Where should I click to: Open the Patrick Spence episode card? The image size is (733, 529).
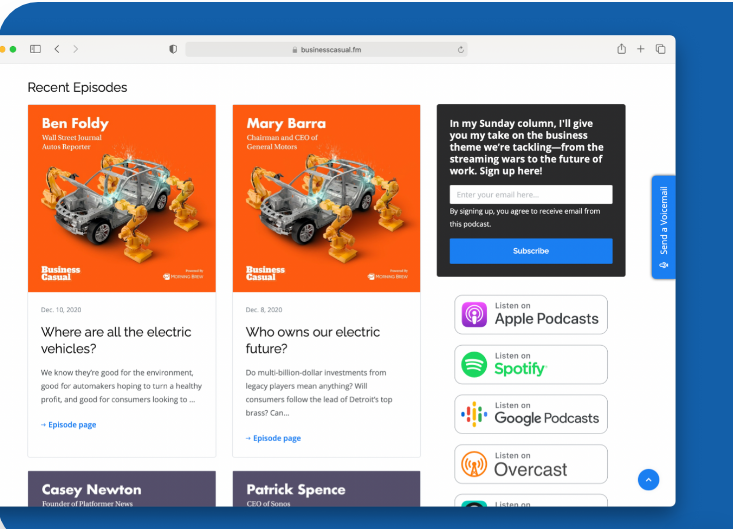coord(326,489)
